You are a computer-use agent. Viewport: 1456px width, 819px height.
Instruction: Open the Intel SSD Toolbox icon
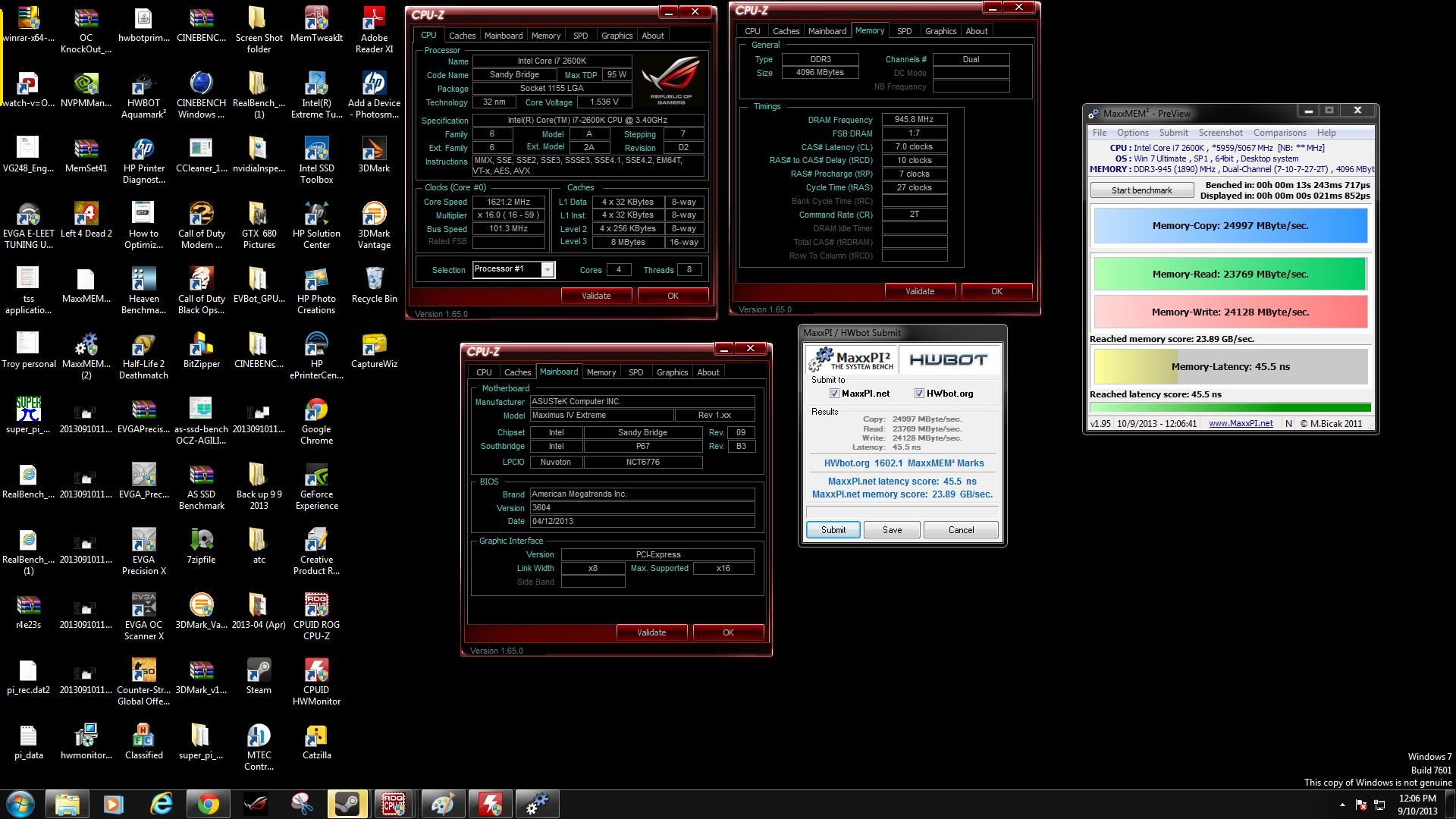coord(316,161)
